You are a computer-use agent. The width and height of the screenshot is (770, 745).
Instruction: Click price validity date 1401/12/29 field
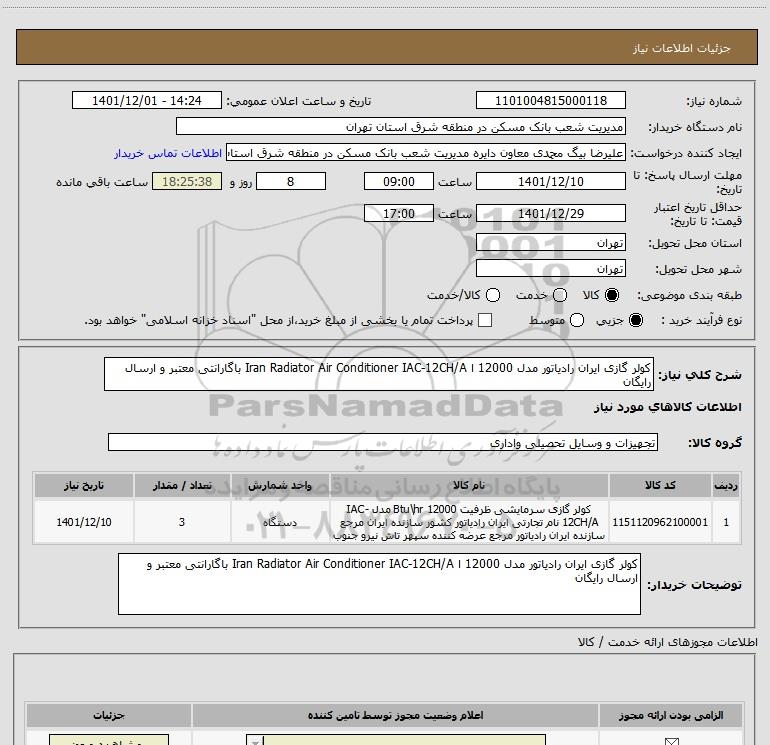coord(550,213)
